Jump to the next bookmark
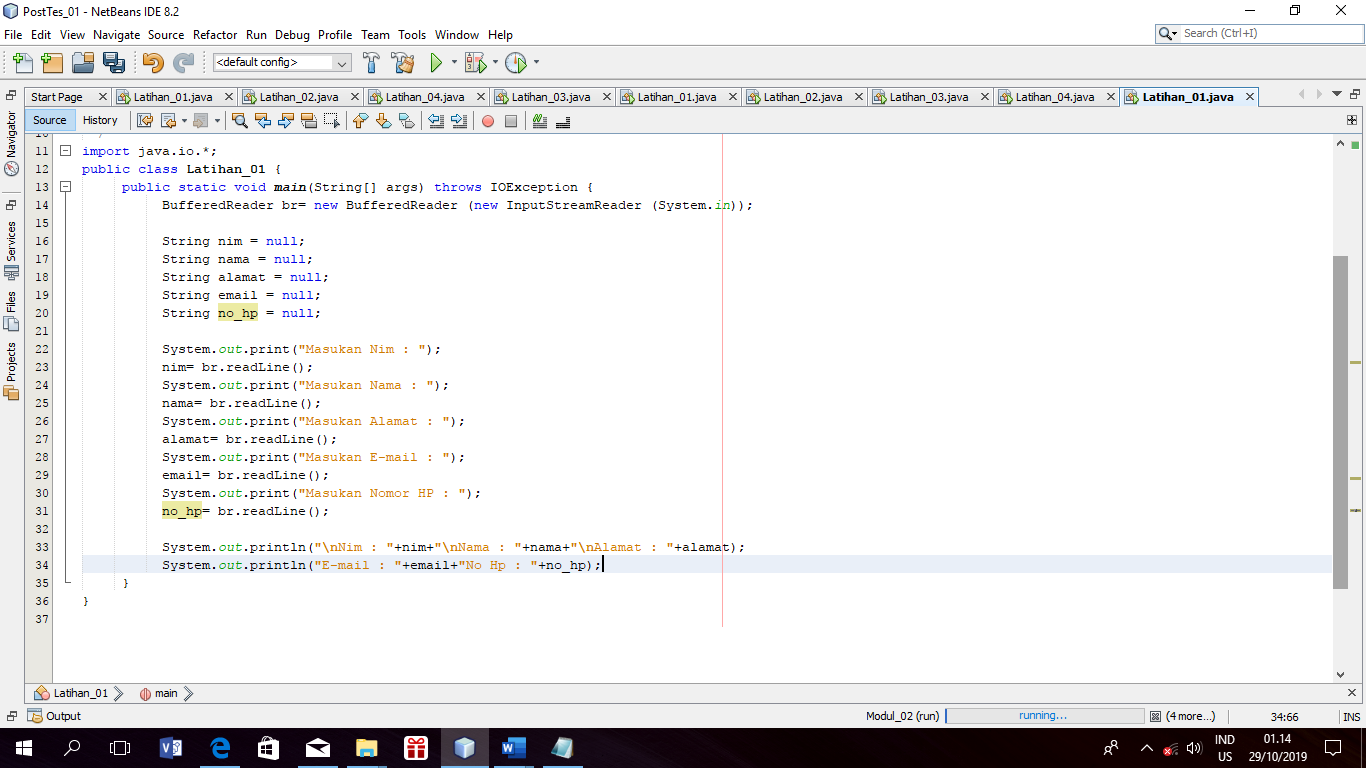The width and height of the screenshot is (1366, 768). tap(383, 121)
